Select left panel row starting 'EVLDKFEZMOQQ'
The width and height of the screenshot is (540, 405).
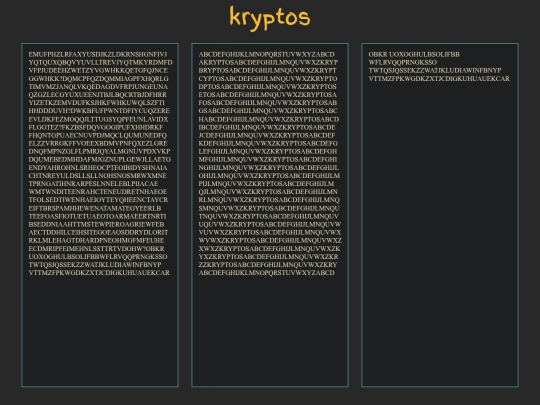98,119
